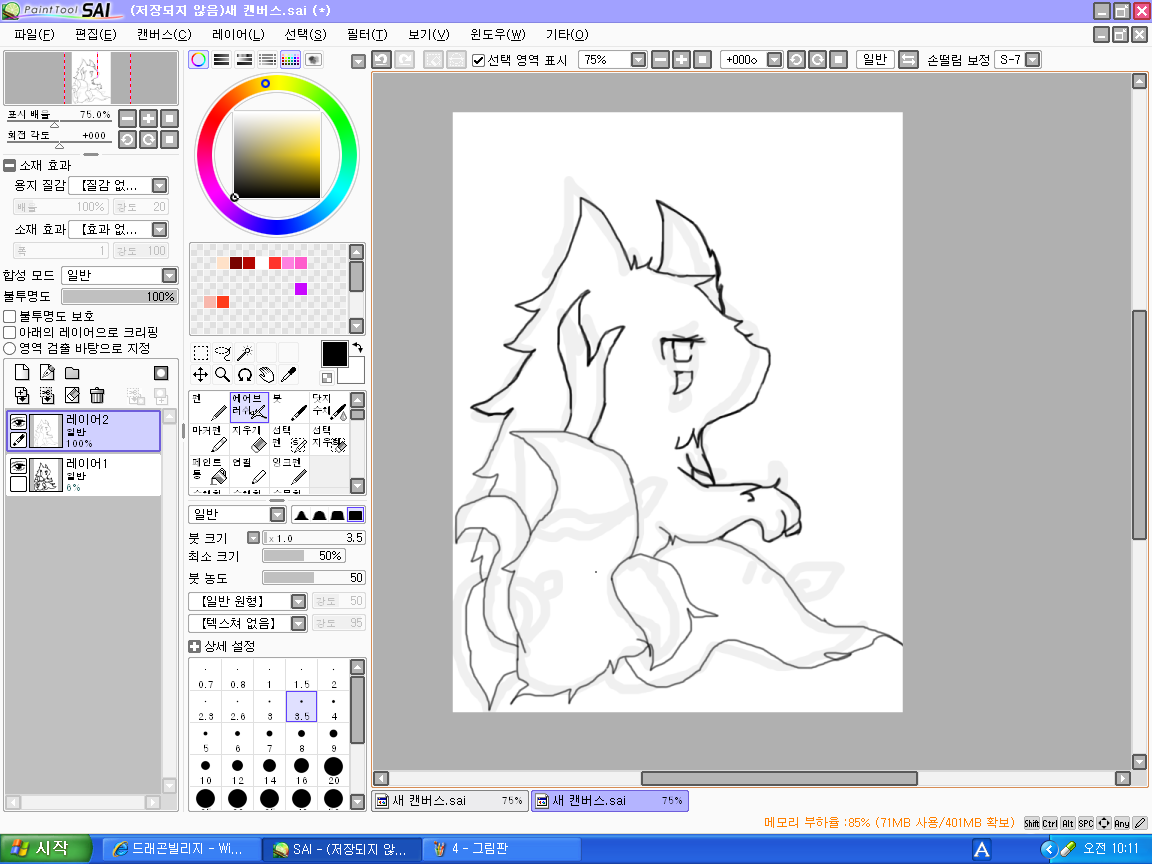This screenshot has height=864, width=1152.
Task: Pick the magic wand tool
Action: 244,352
